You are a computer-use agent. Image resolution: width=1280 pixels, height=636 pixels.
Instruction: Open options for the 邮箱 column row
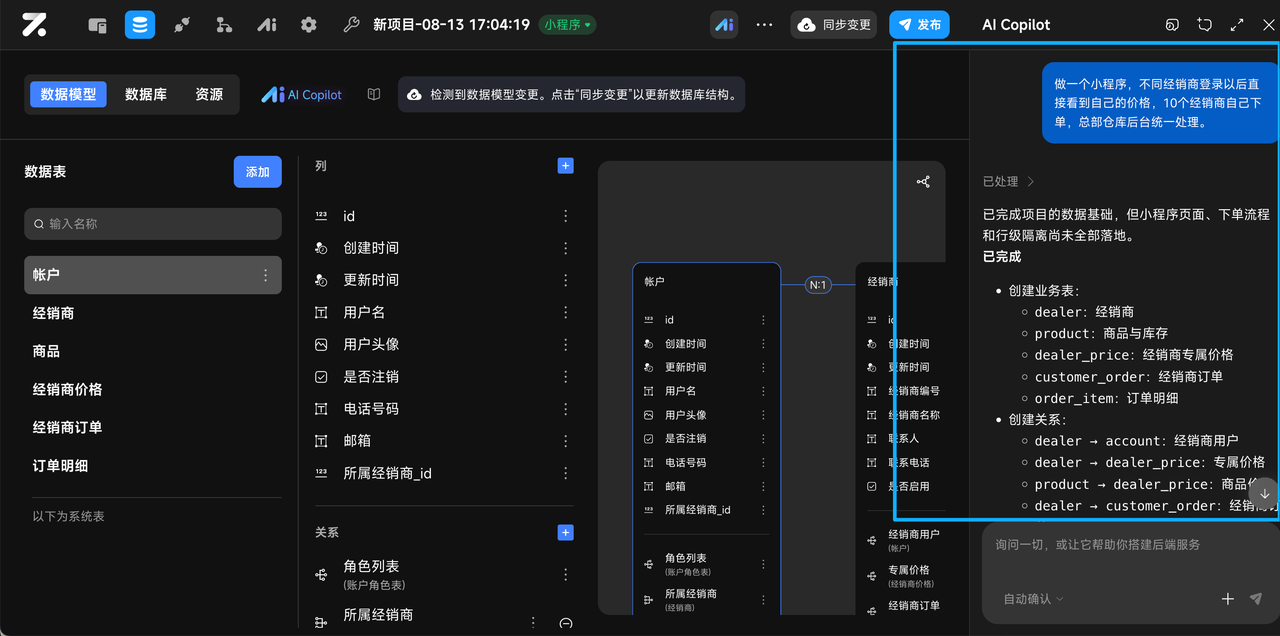(566, 440)
